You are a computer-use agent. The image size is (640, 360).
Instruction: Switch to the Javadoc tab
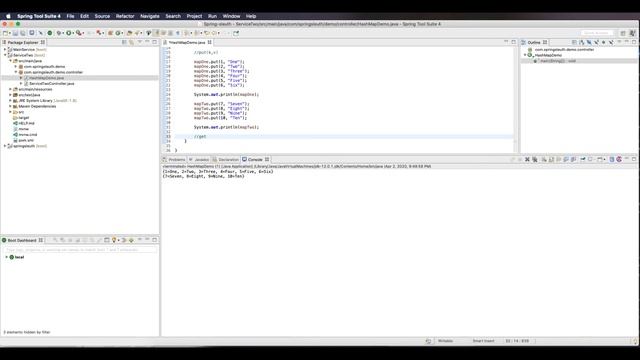pyautogui.click(x=199, y=160)
